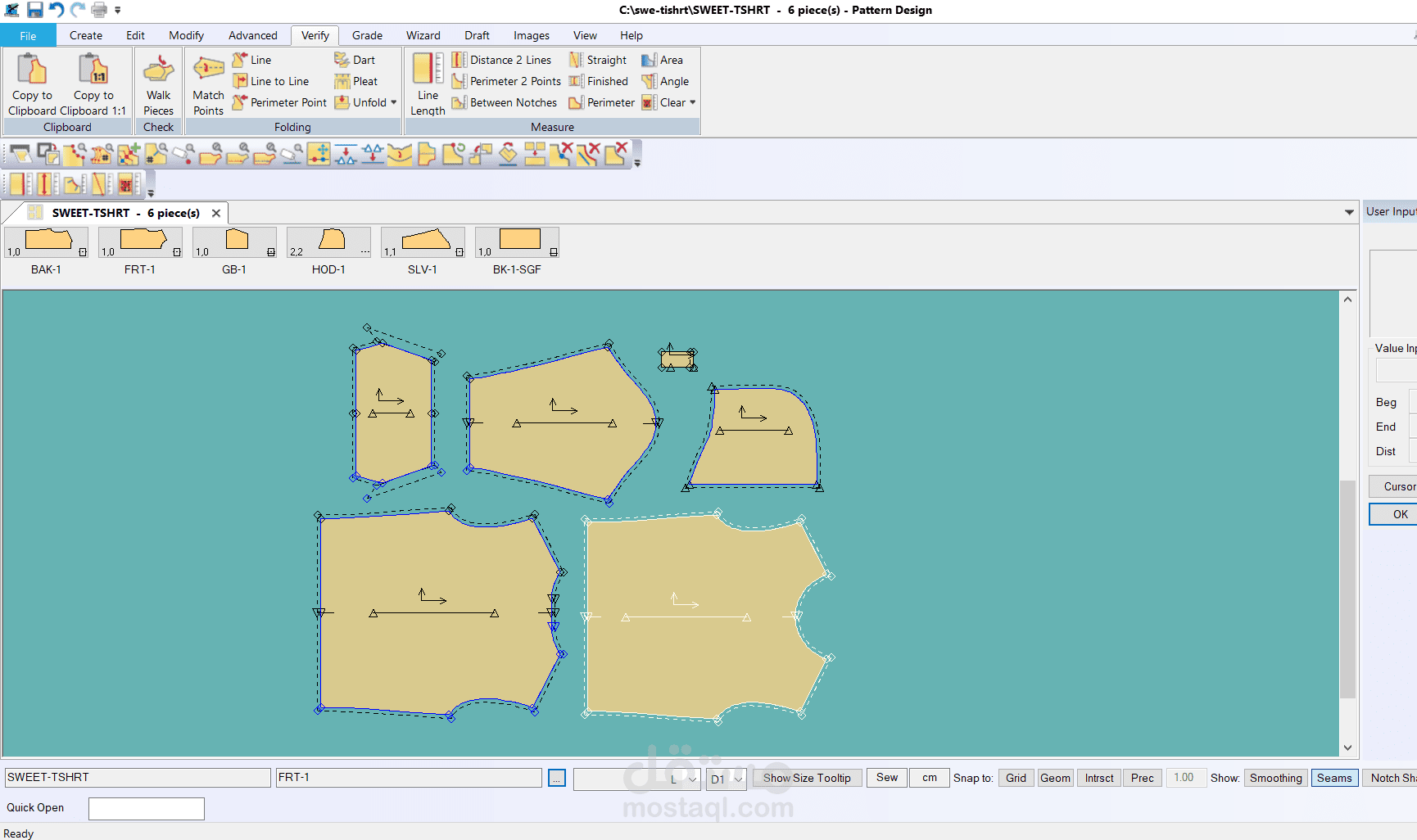Viewport: 1417px width, 840px height.
Task: Open the Grade ribbon tab
Action: [x=367, y=35]
